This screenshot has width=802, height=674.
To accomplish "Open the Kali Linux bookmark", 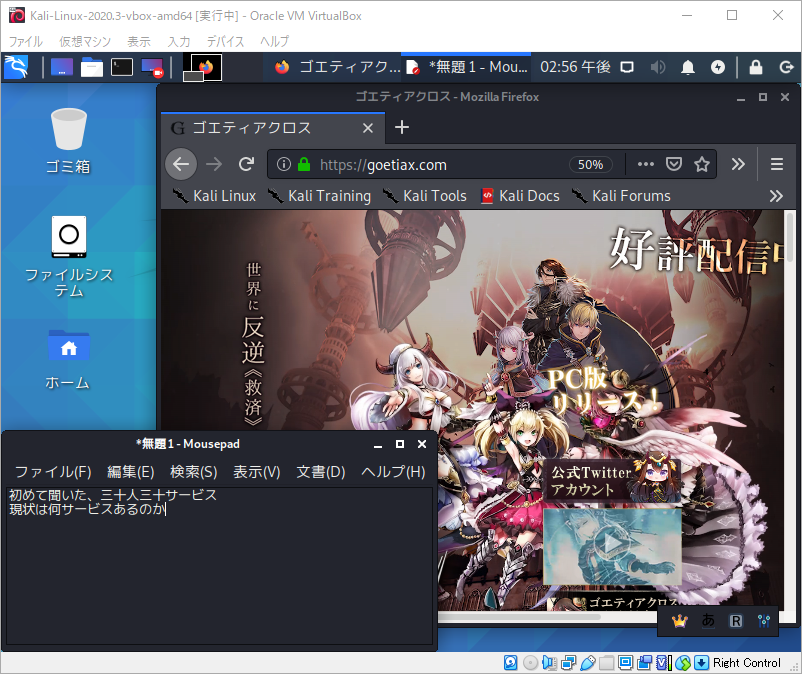I will point(214,196).
